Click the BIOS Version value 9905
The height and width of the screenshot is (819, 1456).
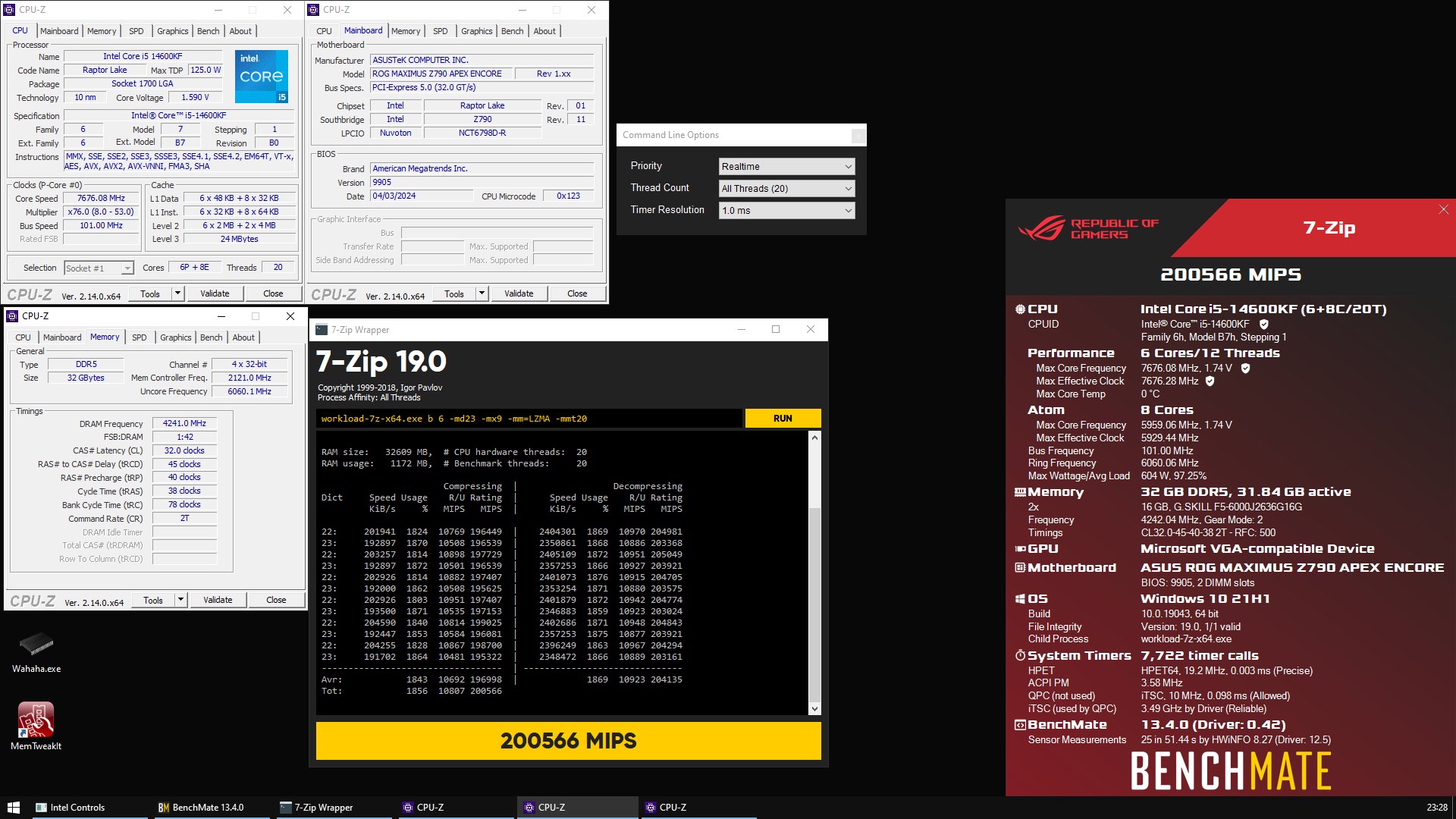coord(482,183)
